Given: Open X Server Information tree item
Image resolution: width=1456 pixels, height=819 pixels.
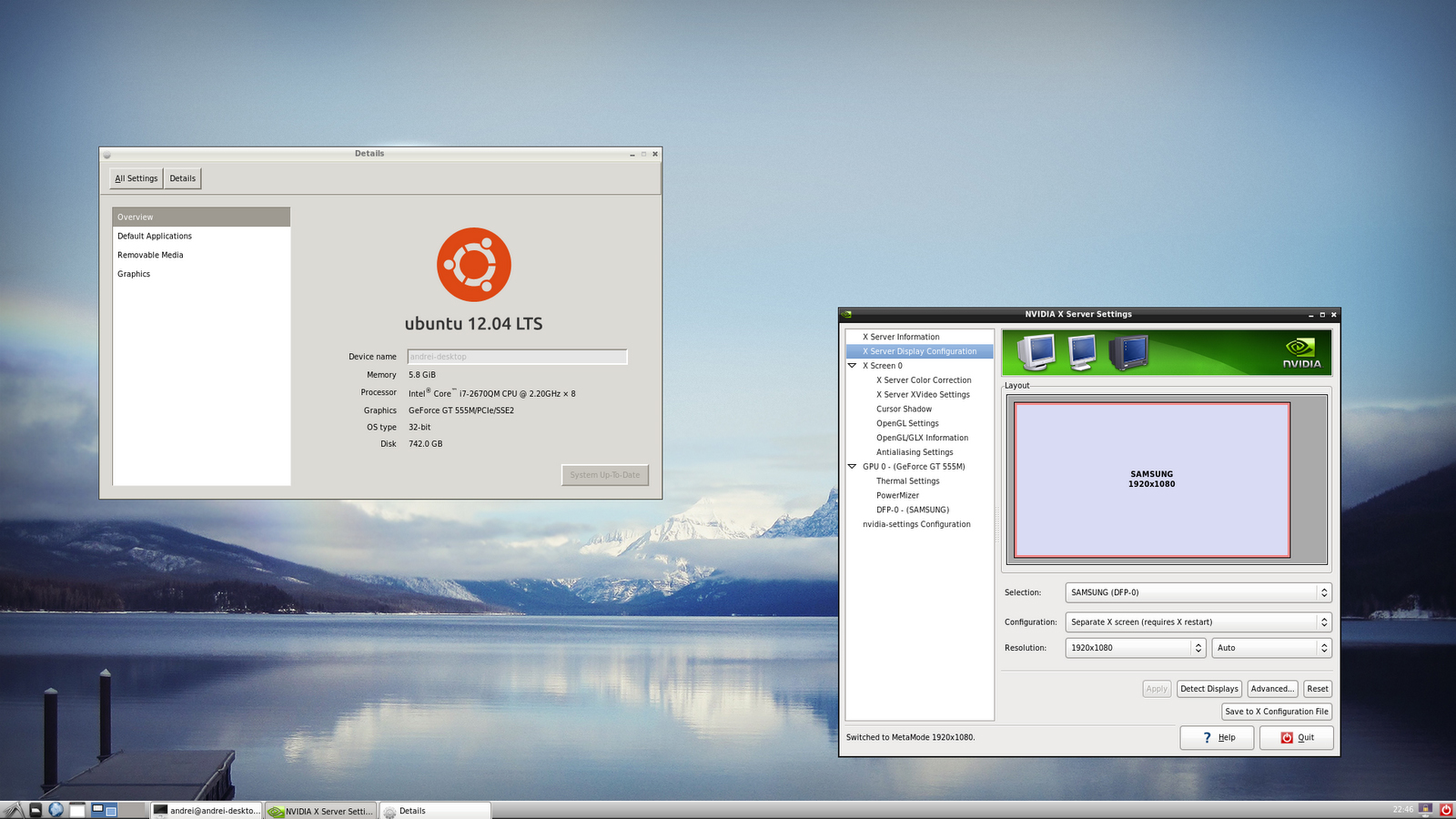Looking at the screenshot, I should [901, 337].
